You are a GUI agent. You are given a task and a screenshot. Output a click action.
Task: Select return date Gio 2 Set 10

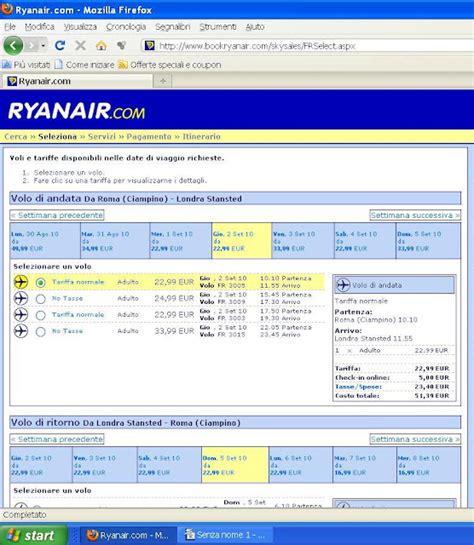tap(41, 465)
